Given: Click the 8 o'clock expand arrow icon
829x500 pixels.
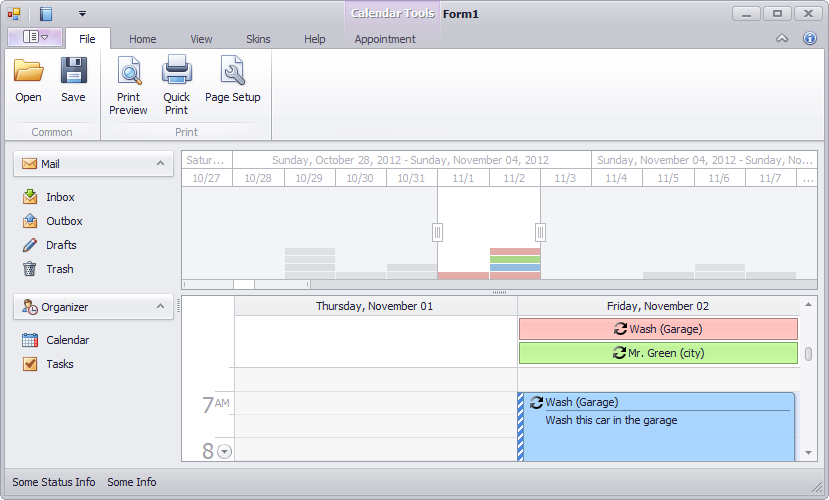Looking at the screenshot, I should click(225, 451).
